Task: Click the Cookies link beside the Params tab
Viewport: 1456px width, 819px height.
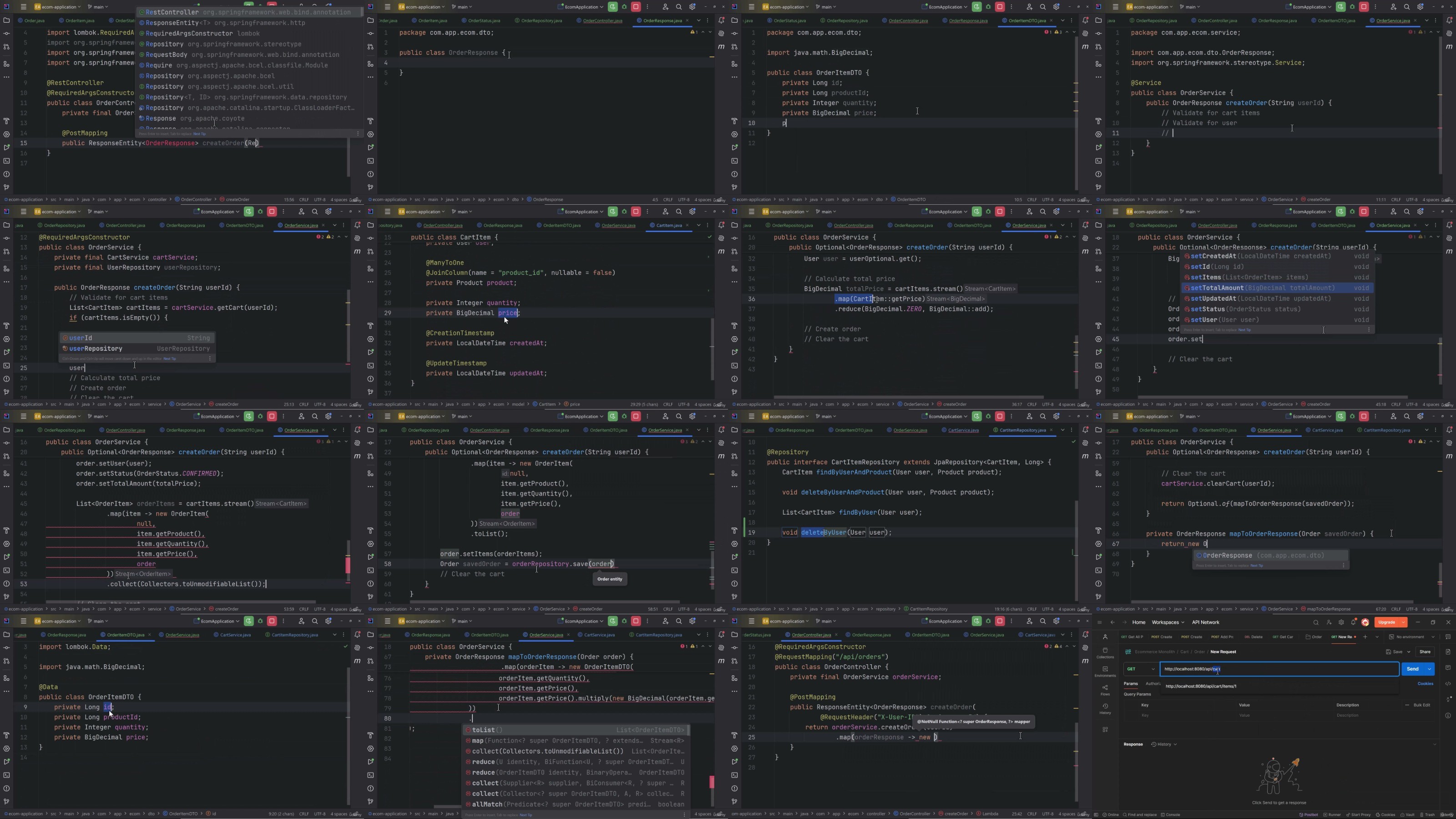Action: (x=1425, y=683)
